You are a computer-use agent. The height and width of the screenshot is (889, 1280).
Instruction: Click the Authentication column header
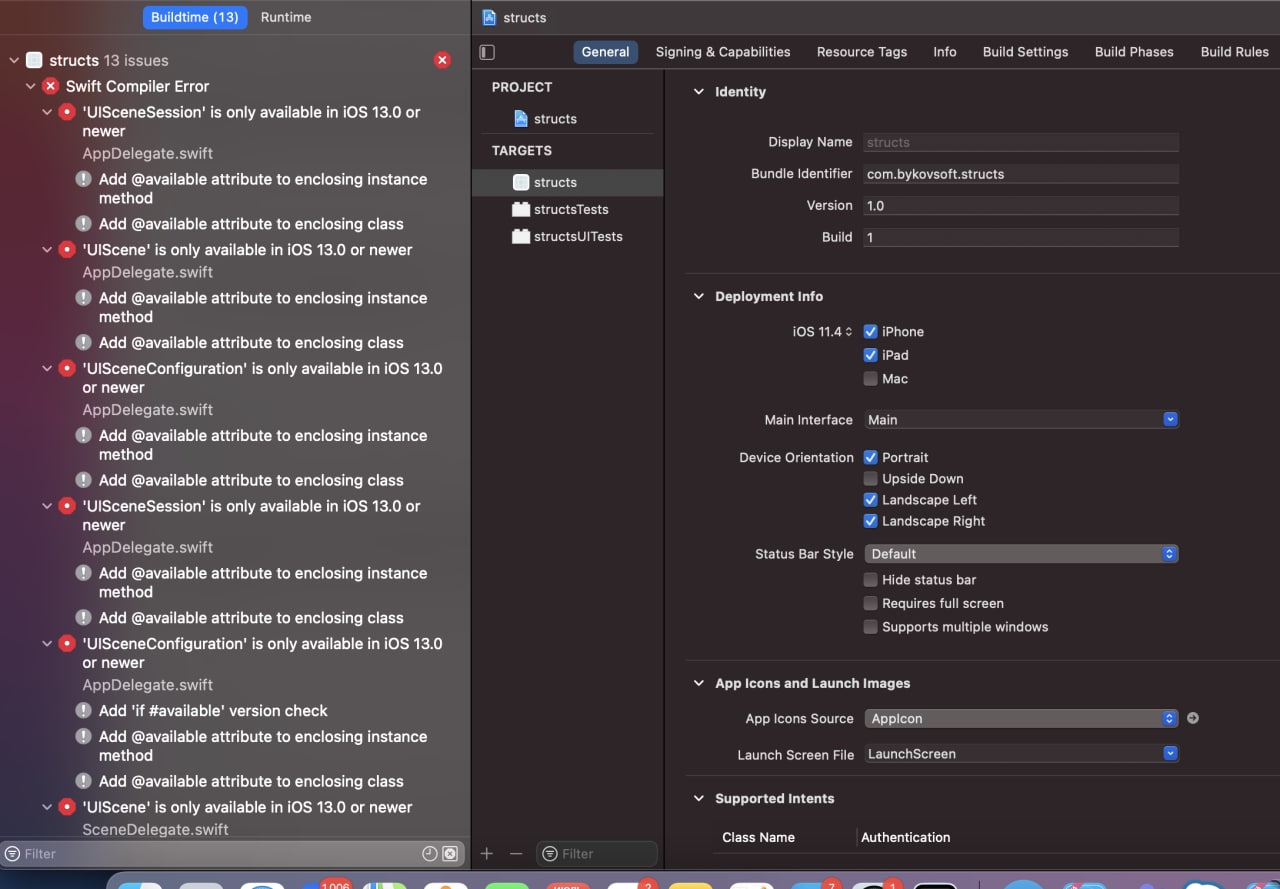pyautogui.click(x=905, y=837)
